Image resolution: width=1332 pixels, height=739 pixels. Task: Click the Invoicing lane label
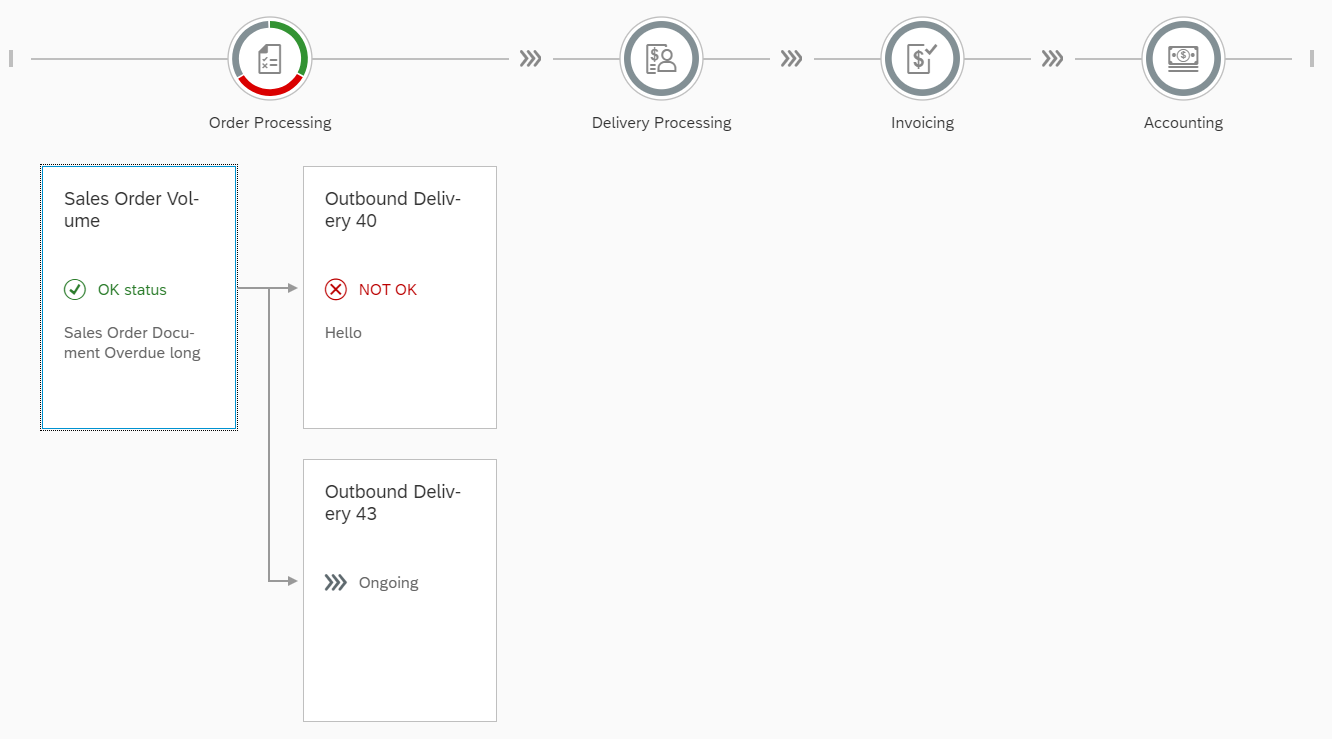coord(922,123)
